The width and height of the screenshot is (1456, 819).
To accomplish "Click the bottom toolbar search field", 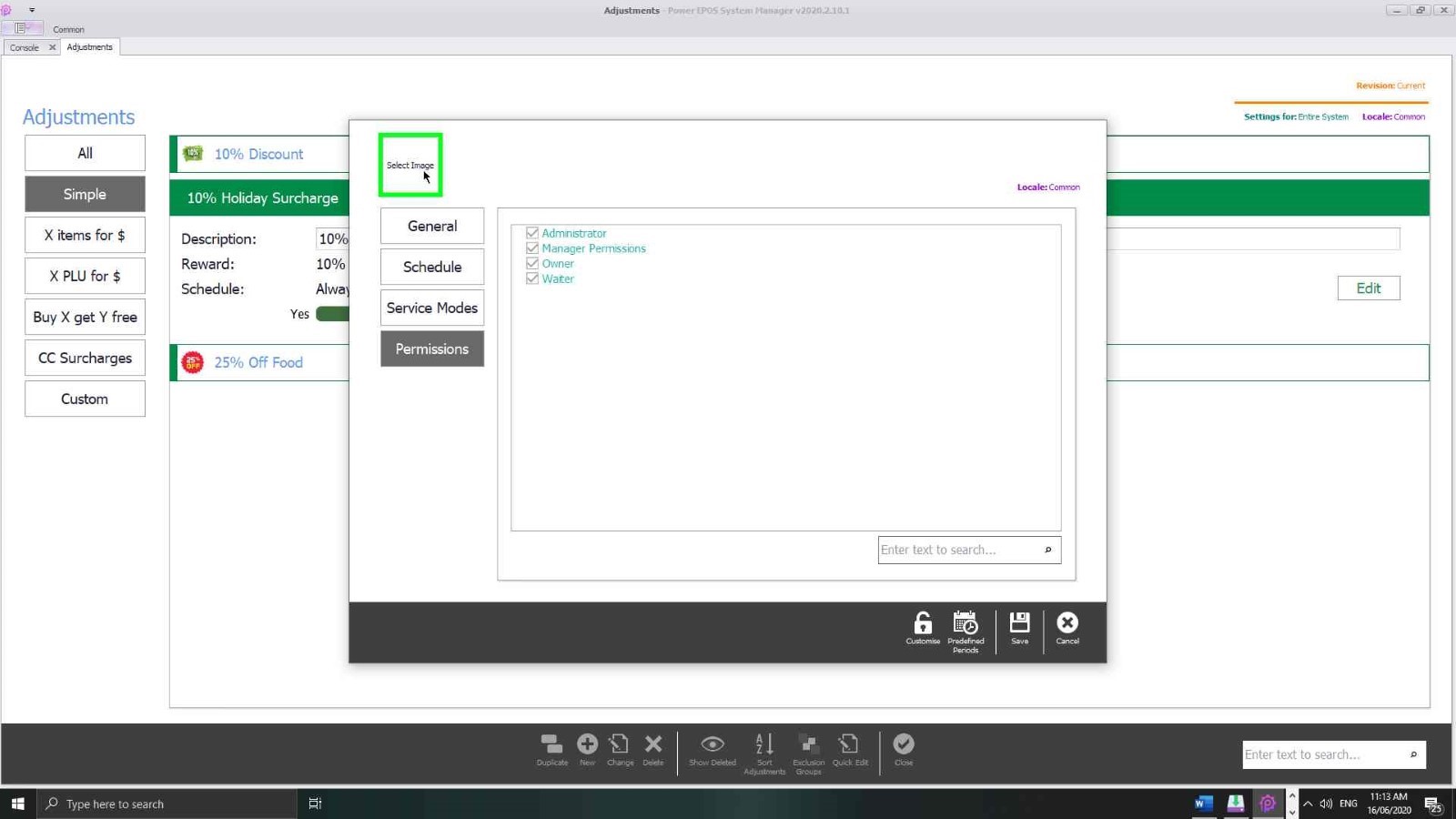I will 1334,754.
